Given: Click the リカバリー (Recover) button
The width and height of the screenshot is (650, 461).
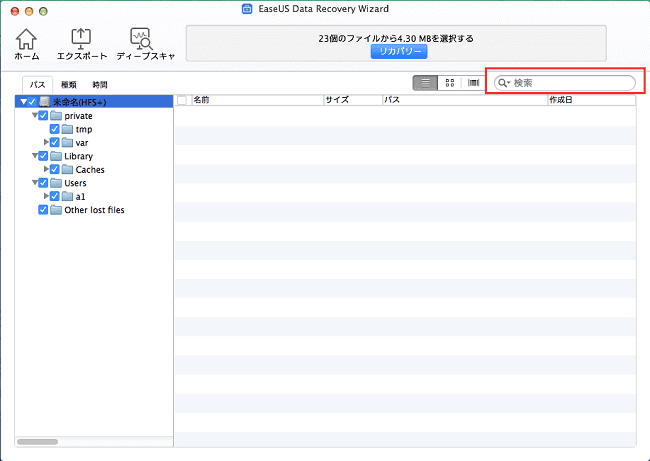Looking at the screenshot, I should pos(399,52).
